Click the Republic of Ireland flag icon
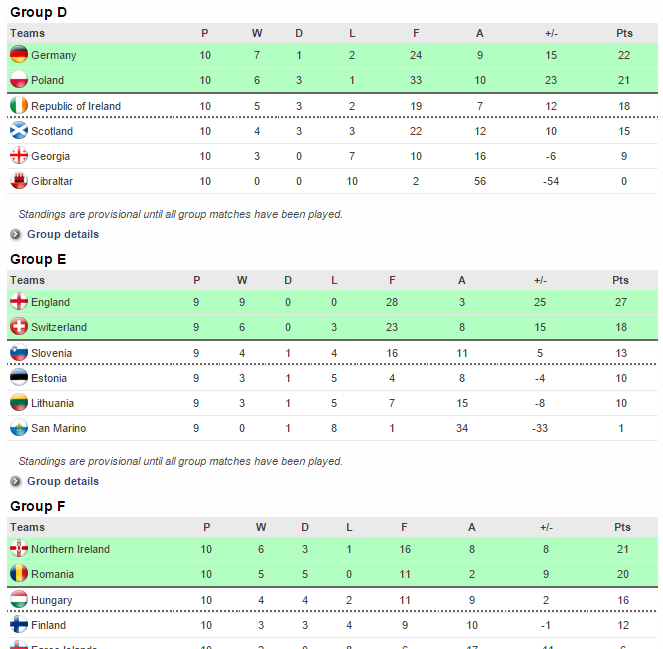Screen dimensions: 663x649 point(18,106)
